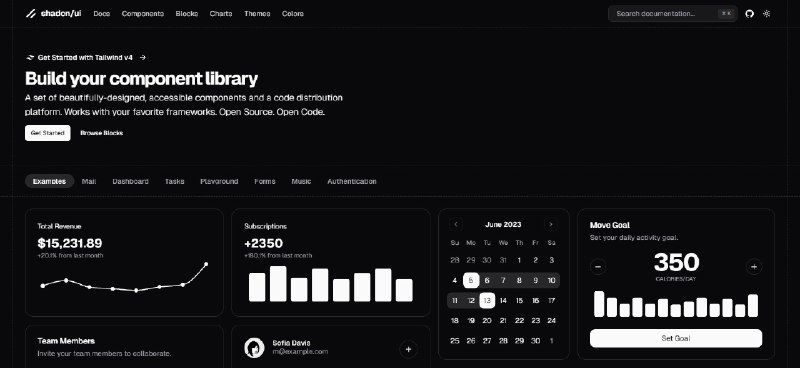The height and width of the screenshot is (368, 800).
Task: Go to next month in calendar
Action: pos(550,225)
